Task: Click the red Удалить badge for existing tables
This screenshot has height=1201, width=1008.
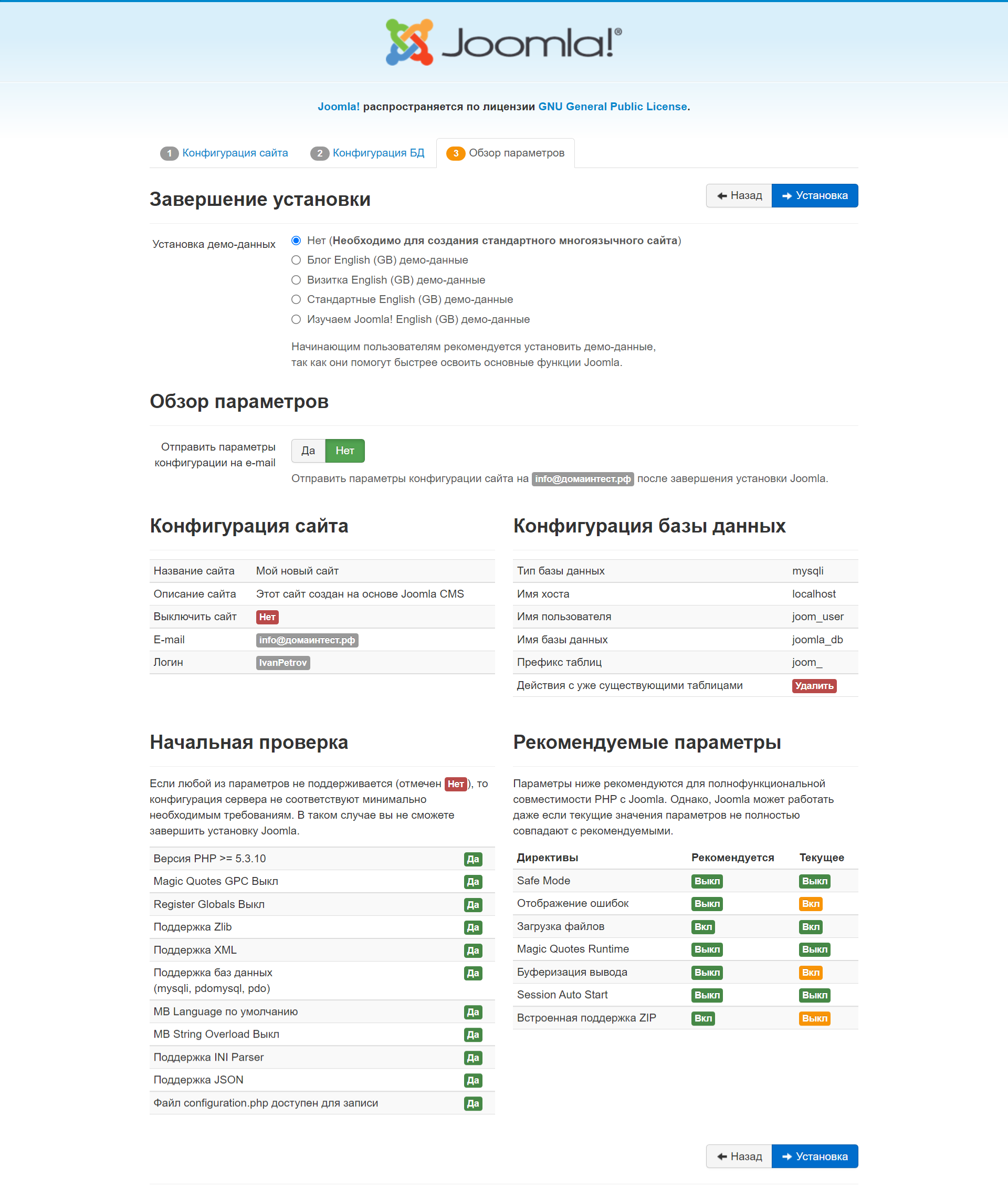Action: [x=814, y=686]
